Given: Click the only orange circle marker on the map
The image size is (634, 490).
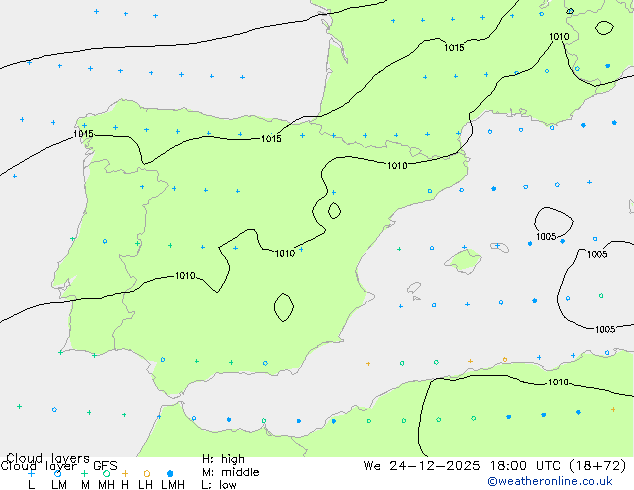Looking at the screenshot, I should pyautogui.click(x=505, y=359).
